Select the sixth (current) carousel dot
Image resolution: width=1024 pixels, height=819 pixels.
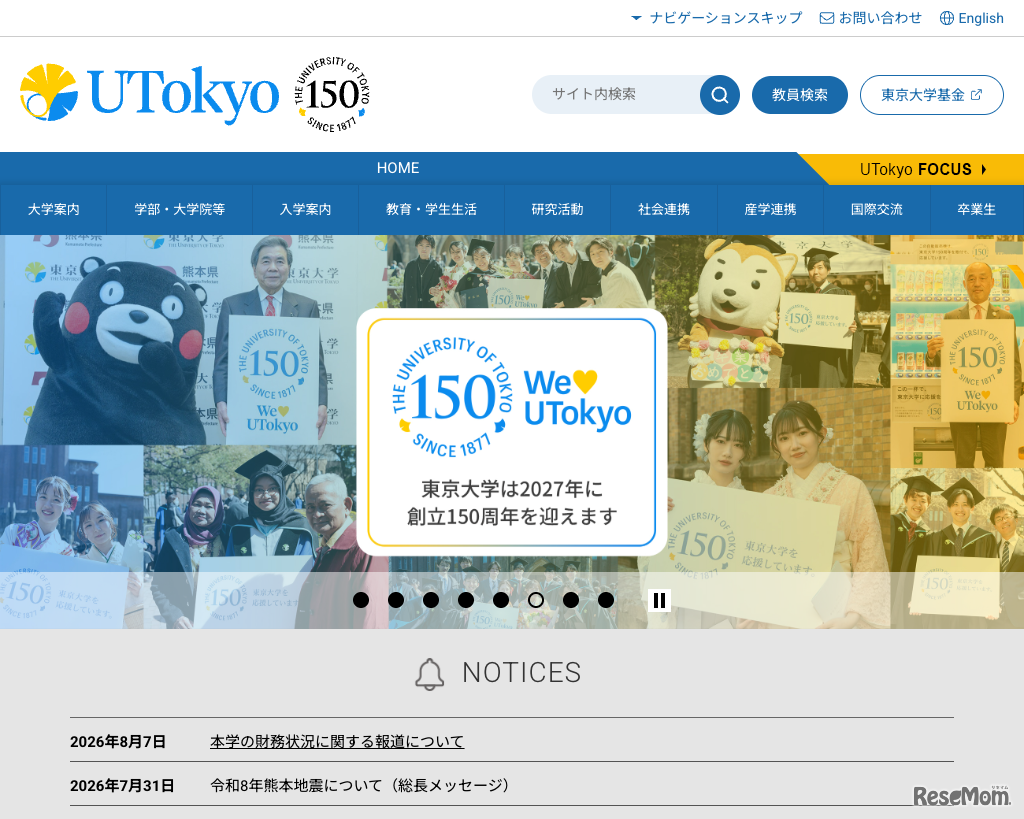click(536, 600)
